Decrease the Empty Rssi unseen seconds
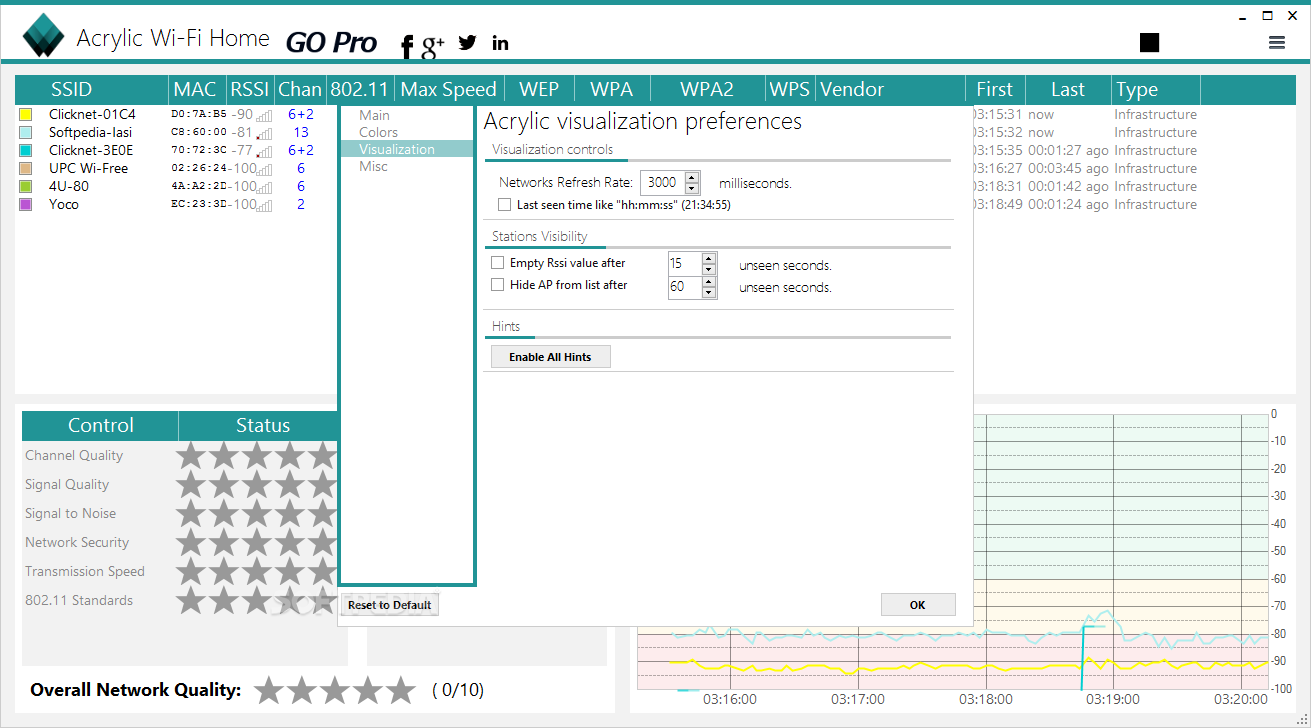1311x728 pixels. click(x=709, y=269)
